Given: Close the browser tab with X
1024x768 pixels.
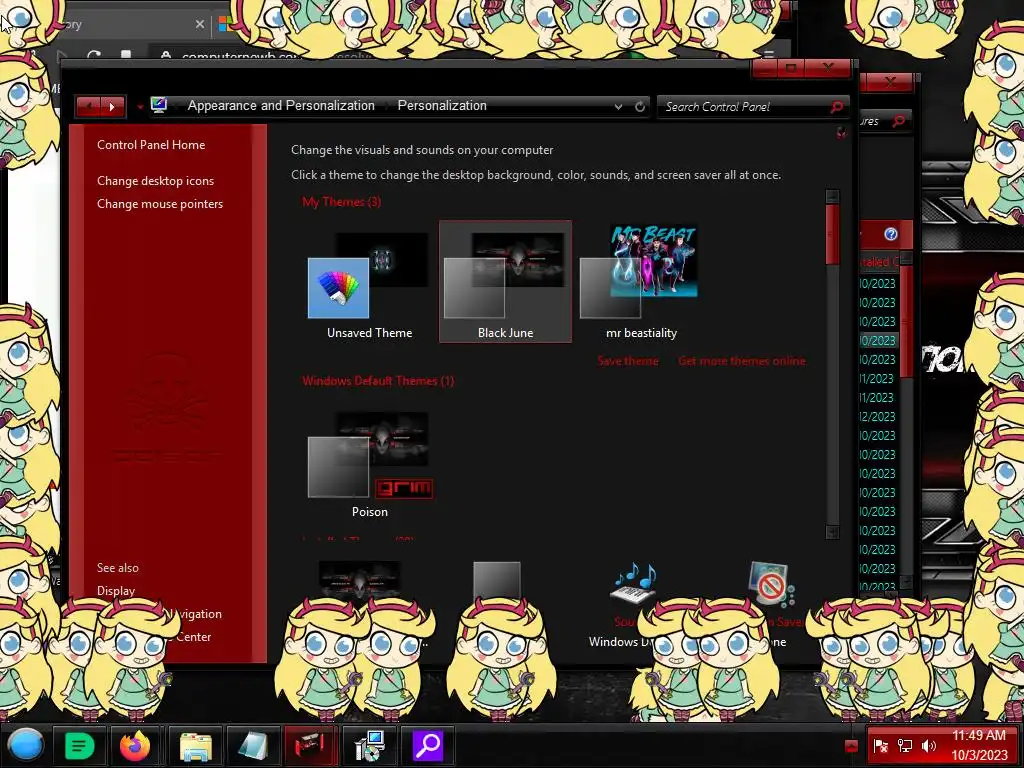Looking at the screenshot, I should [x=200, y=24].
